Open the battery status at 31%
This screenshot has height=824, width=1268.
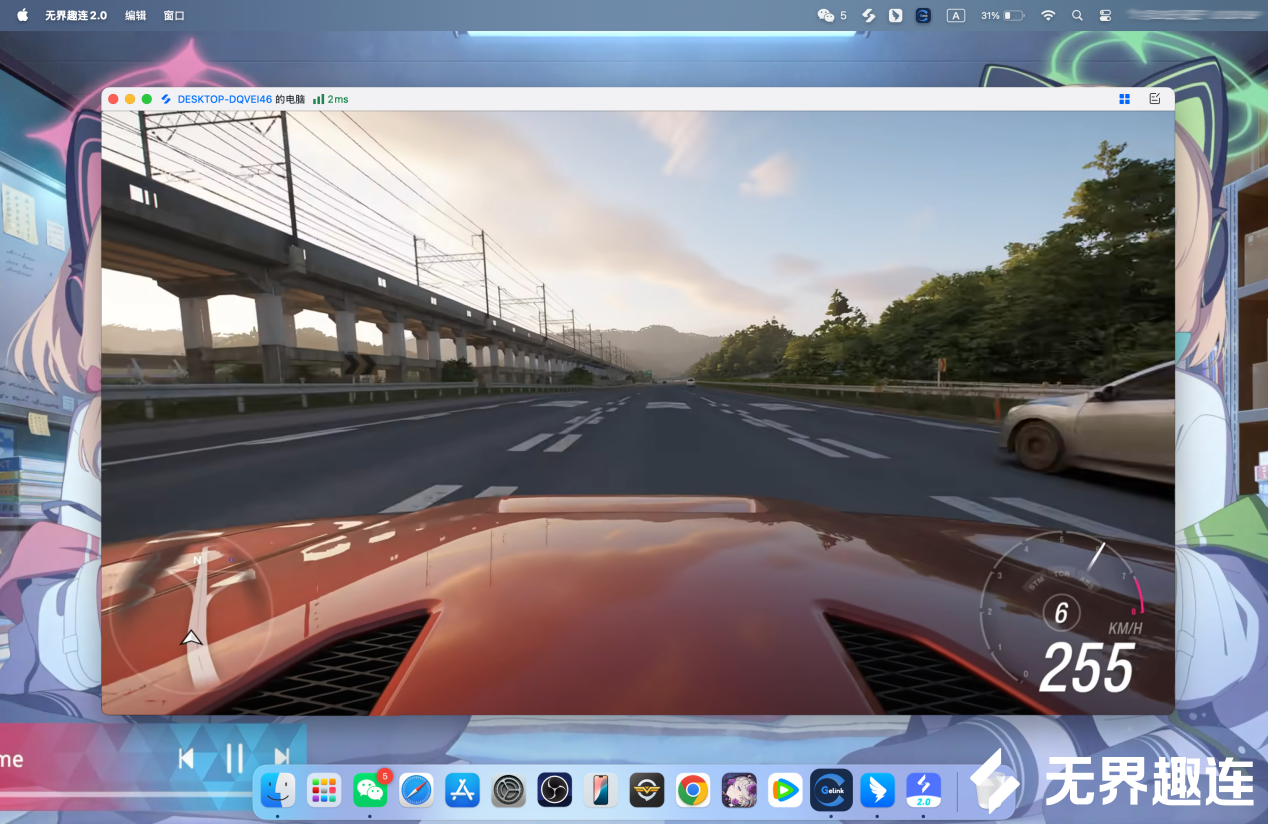tap(1002, 15)
